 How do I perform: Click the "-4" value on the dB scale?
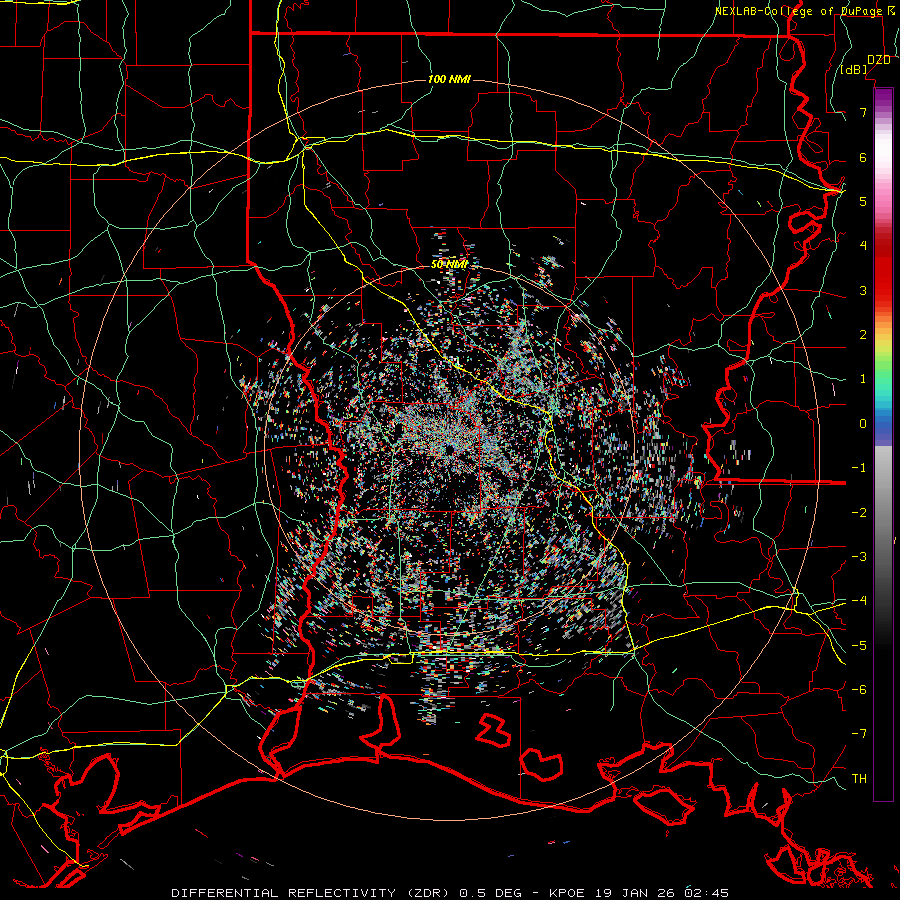(x=859, y=601)
